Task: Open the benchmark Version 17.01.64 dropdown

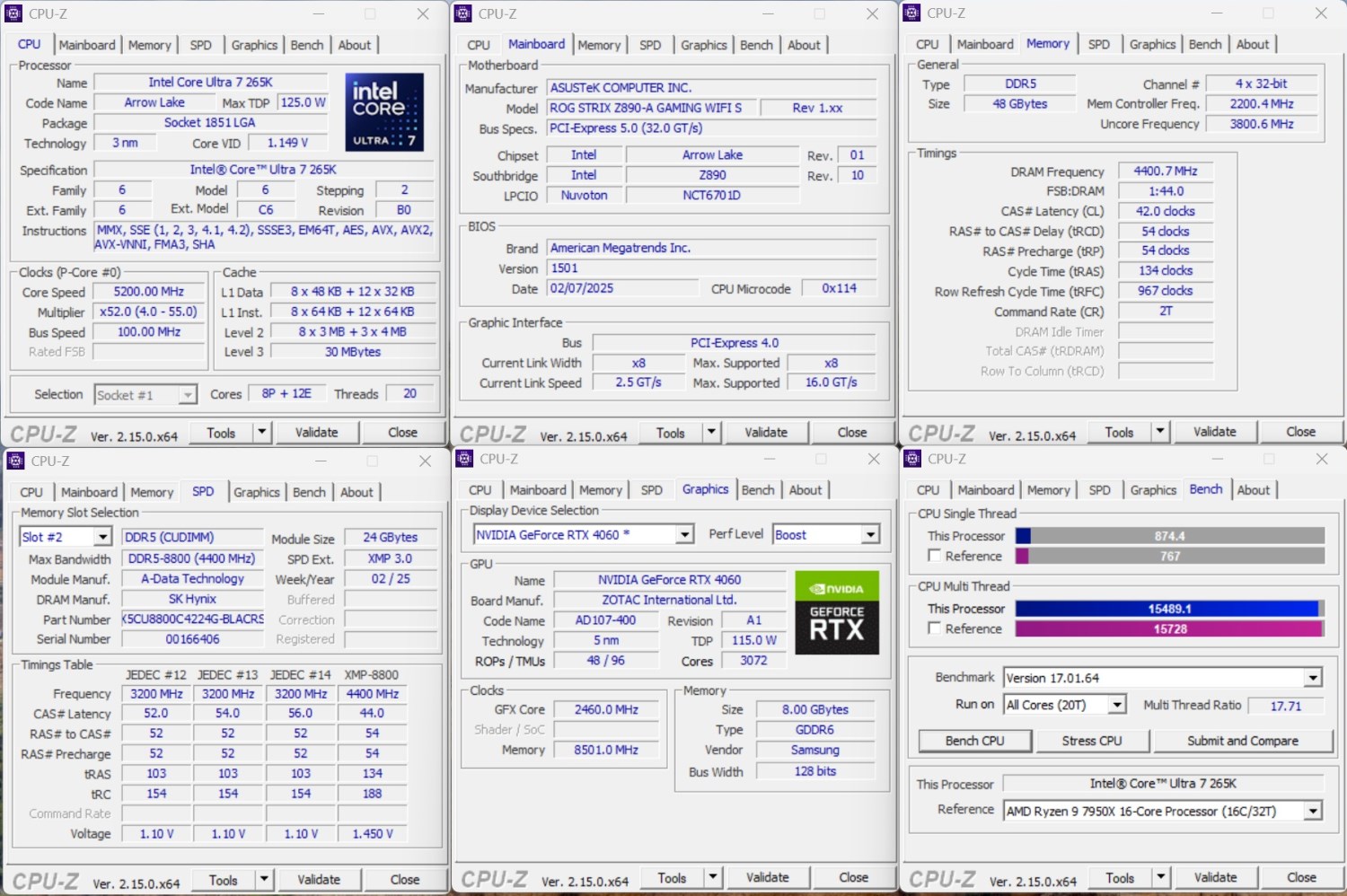Action: coord(1313,678)
